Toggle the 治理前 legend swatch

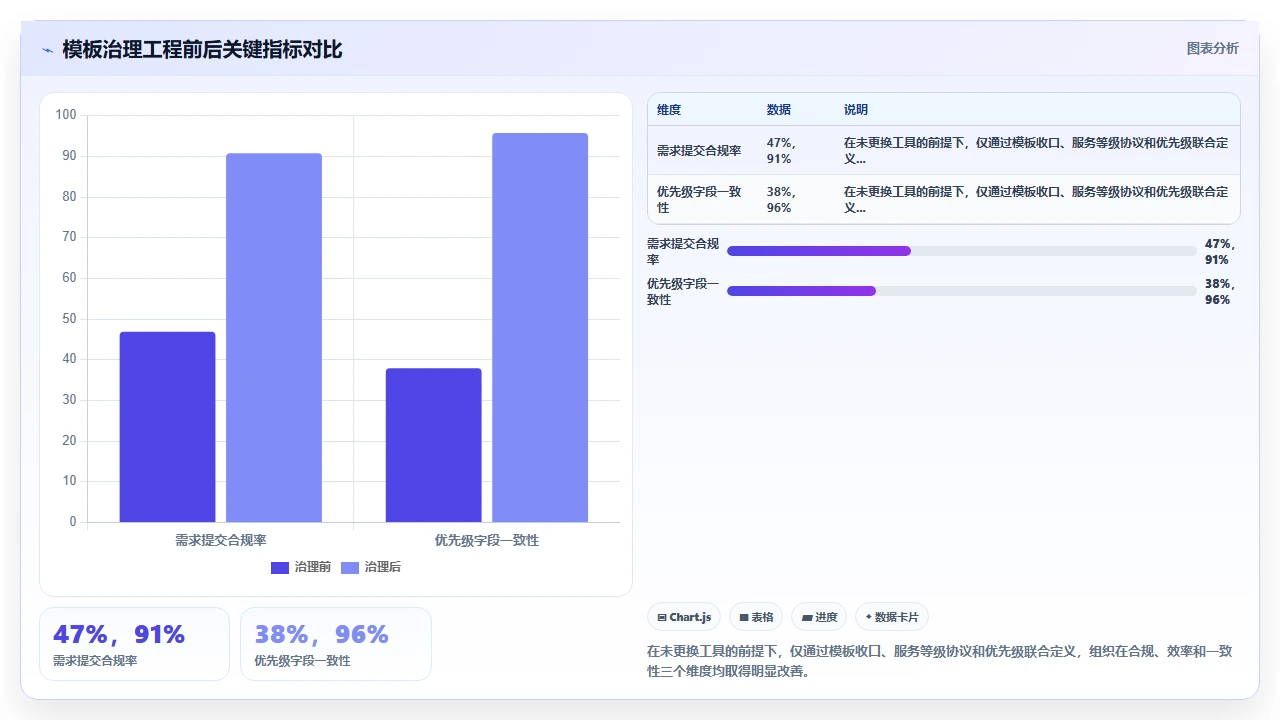[x=280, y=568]
